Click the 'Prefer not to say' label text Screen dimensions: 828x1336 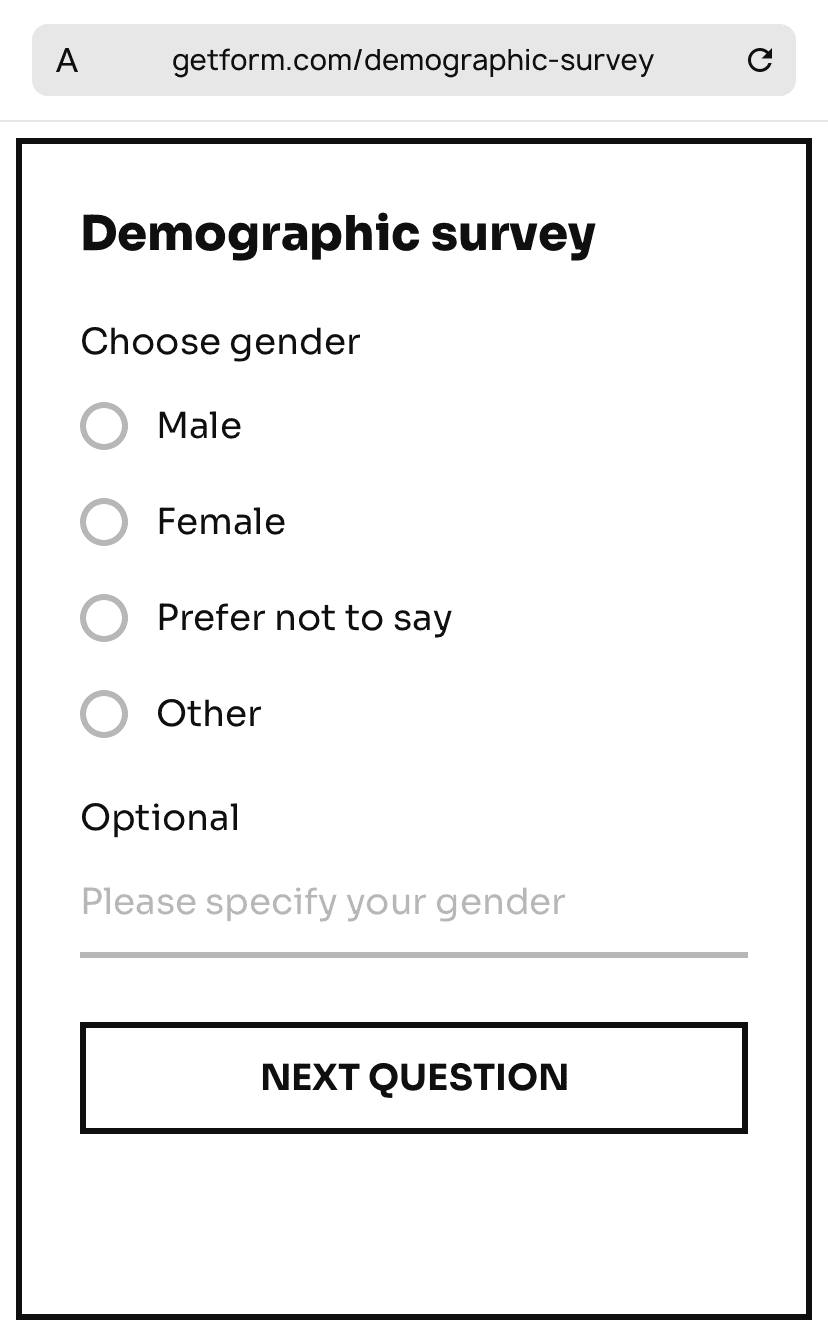(x=304, y=618)
